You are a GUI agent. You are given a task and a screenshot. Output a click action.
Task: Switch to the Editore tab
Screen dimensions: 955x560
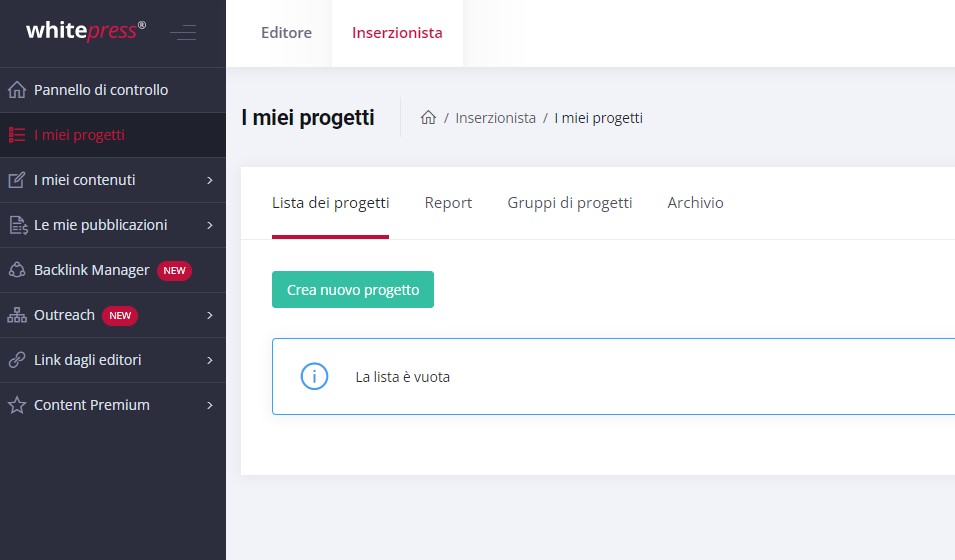[286, 33]
